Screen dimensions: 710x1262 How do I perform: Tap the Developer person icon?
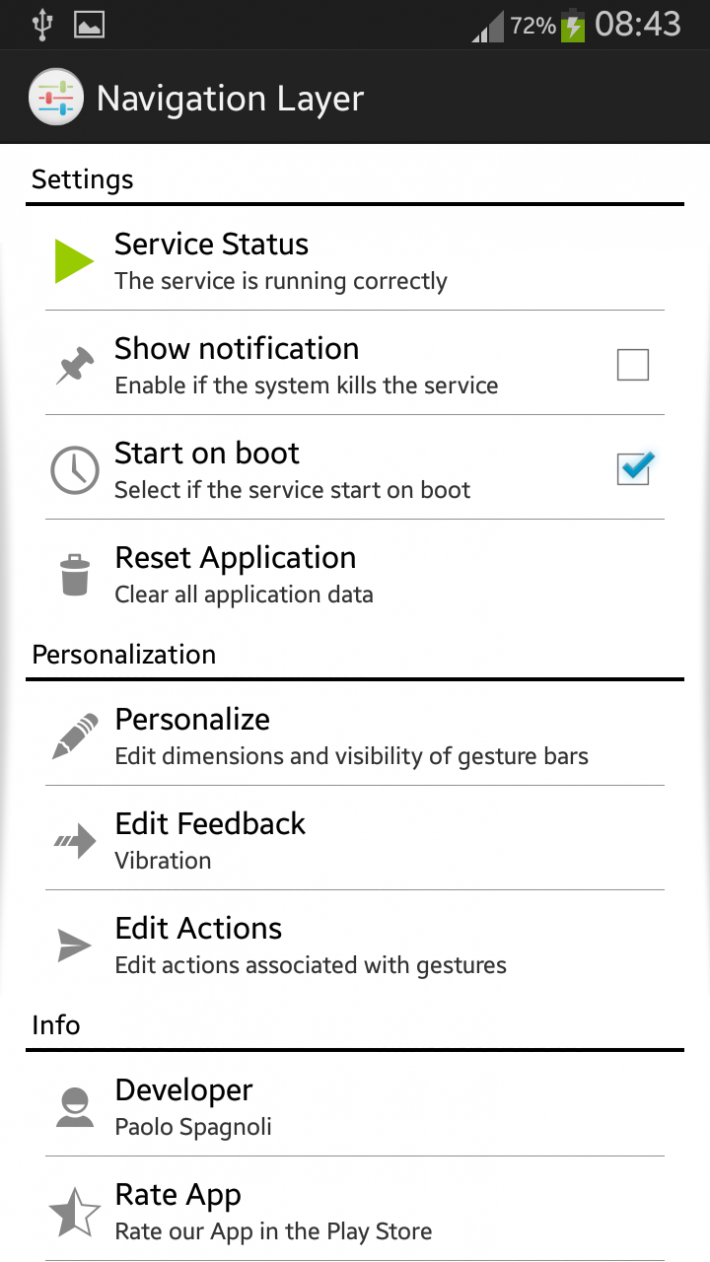tap(74, 1107)
